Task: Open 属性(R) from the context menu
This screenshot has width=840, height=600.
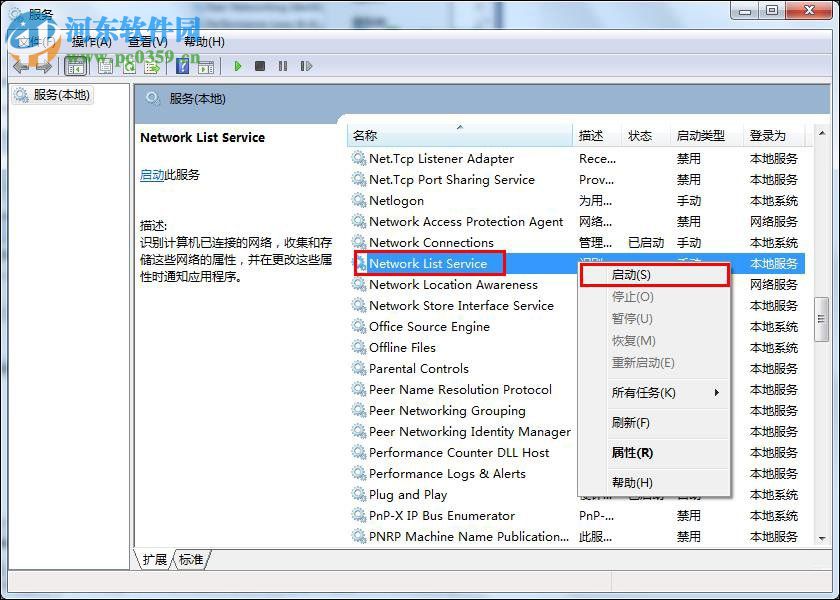Action: [633, 452]
